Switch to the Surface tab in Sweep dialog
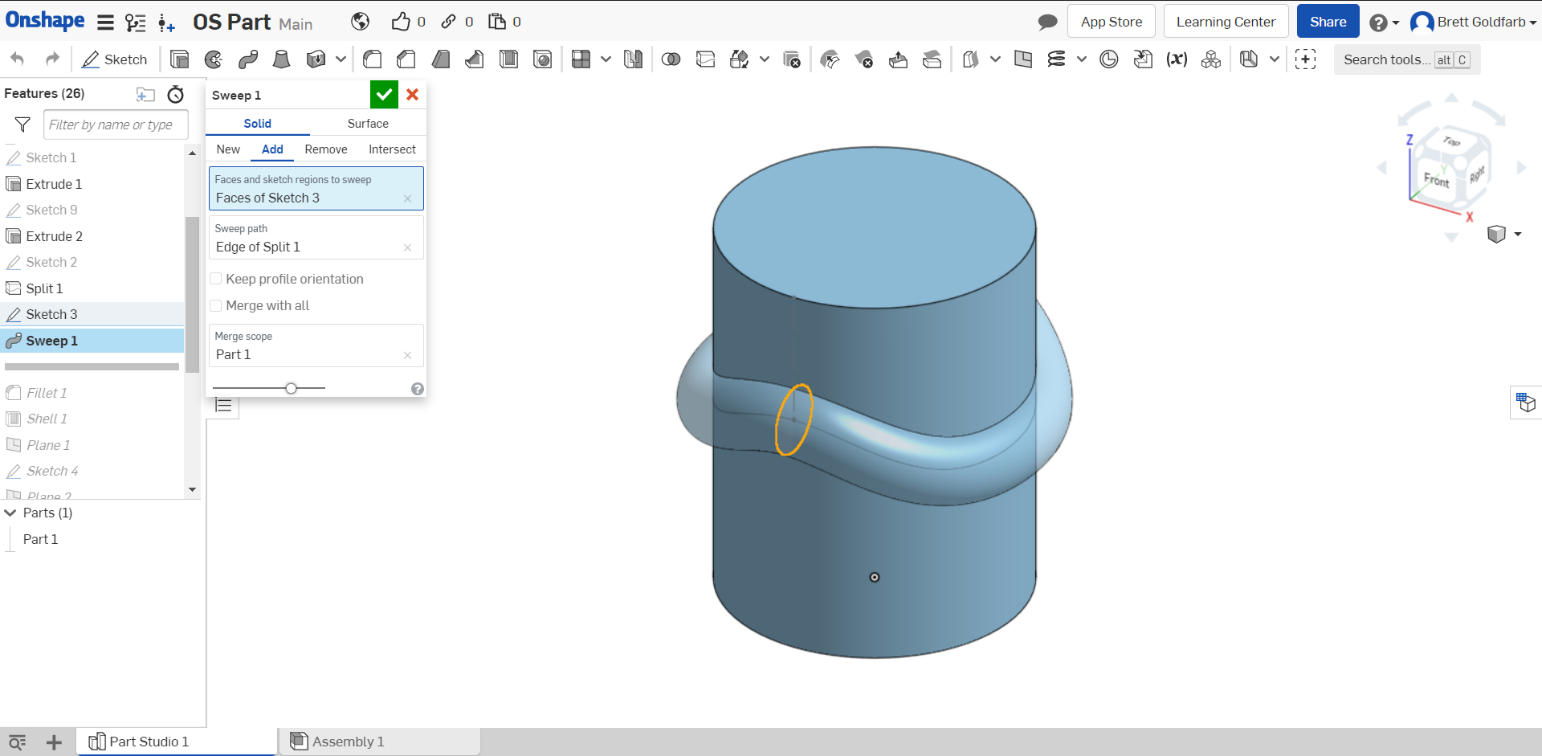This screenshot has width=1542, height=756. point(367,123)
